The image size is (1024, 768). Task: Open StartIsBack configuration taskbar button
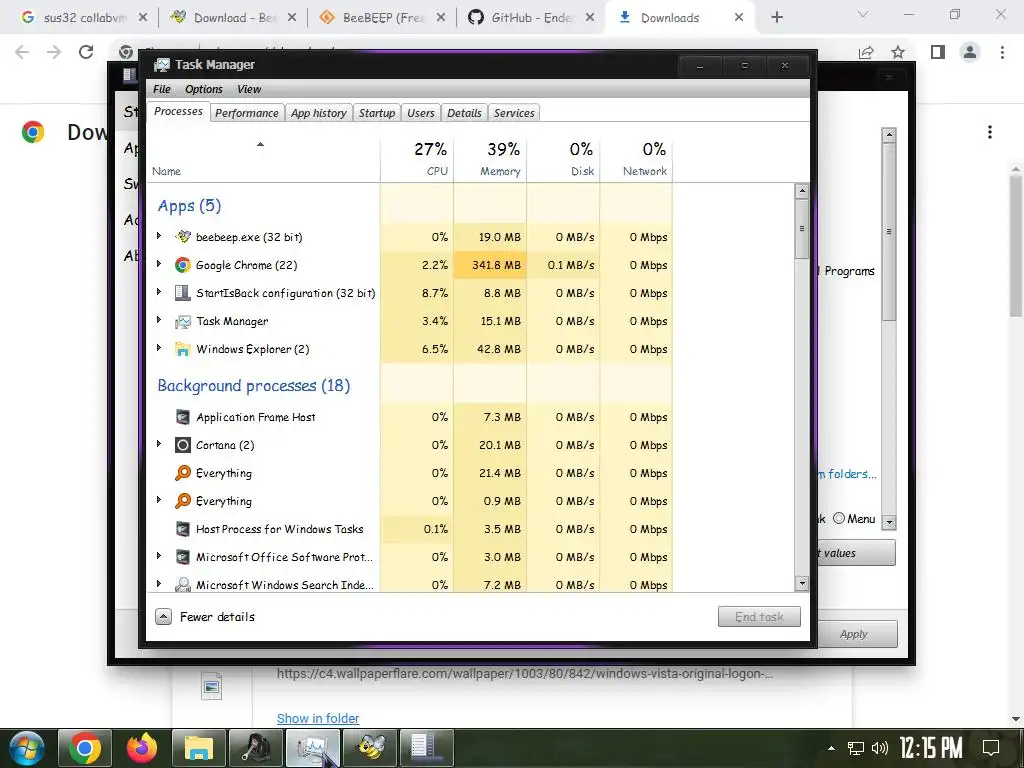point(426,748)
